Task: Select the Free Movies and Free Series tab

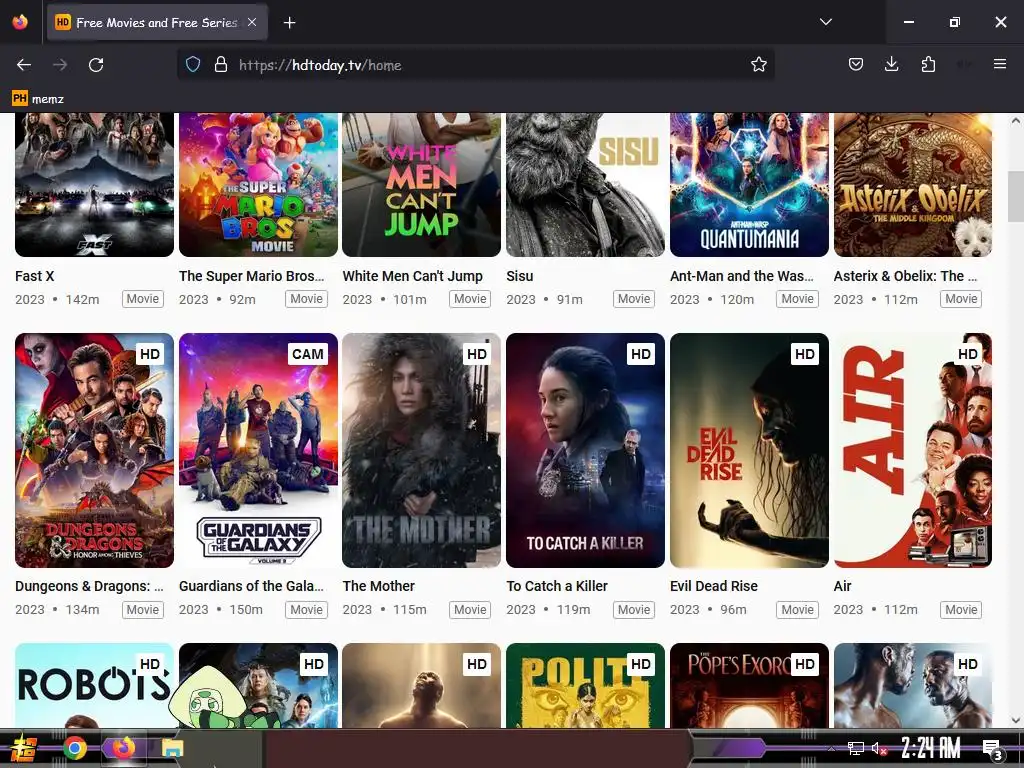Action: (157, 23)
